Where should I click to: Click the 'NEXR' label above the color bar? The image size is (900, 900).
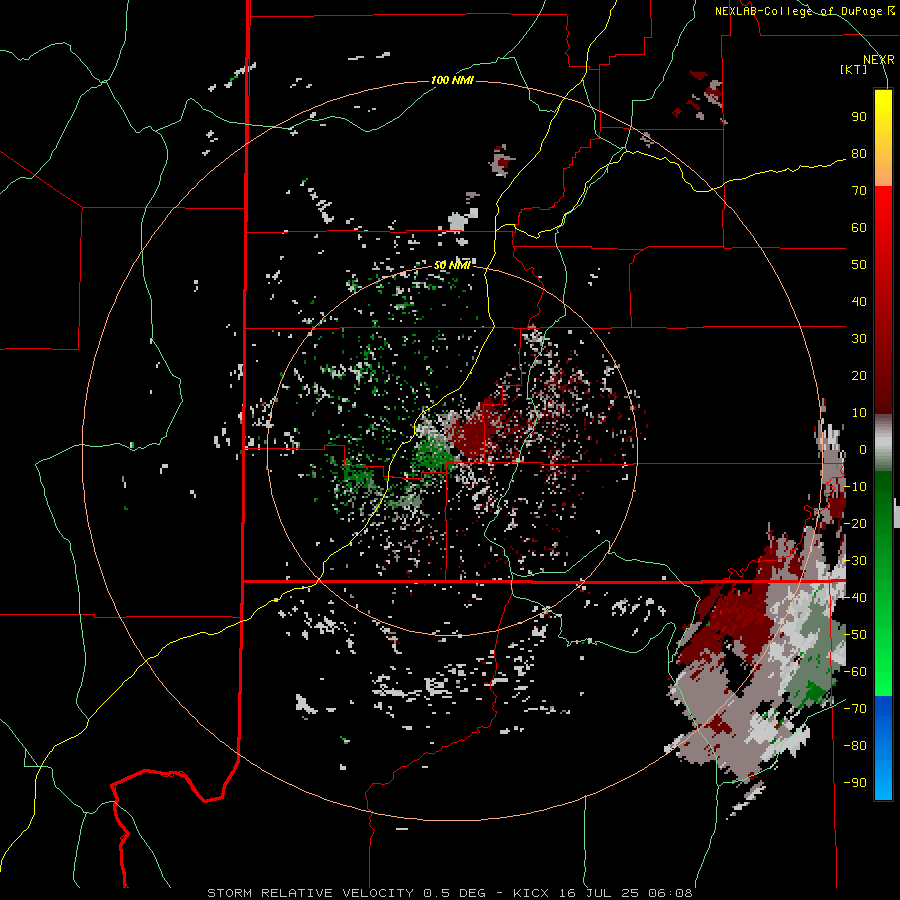878,60
